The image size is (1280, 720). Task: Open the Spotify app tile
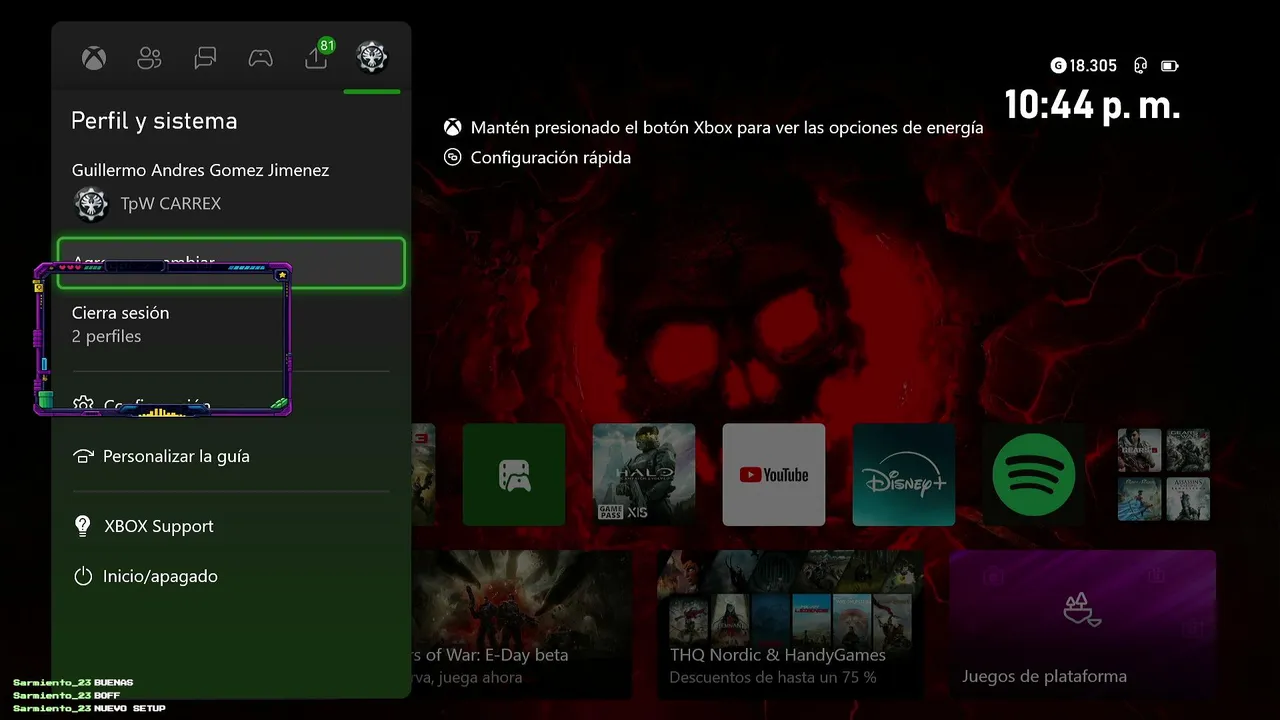tap(1034, 475)
